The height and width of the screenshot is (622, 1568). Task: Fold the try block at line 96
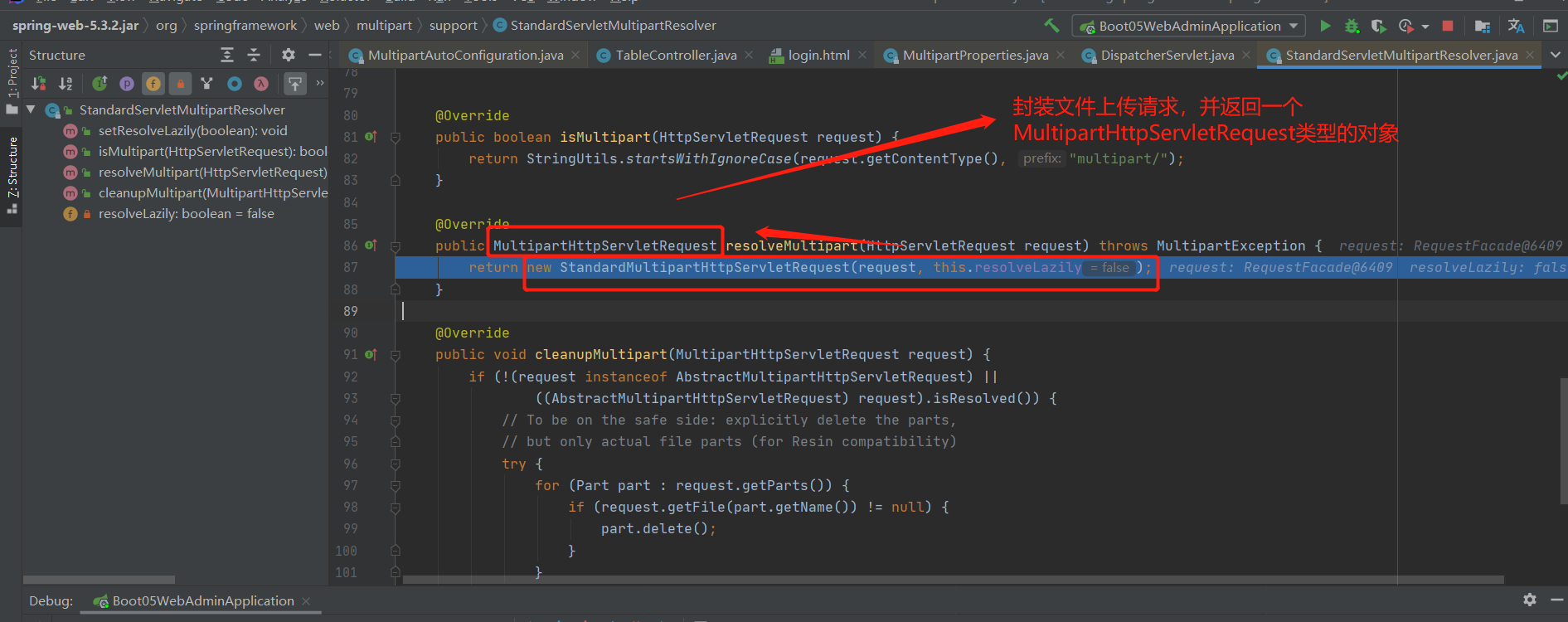coord(396,464)
